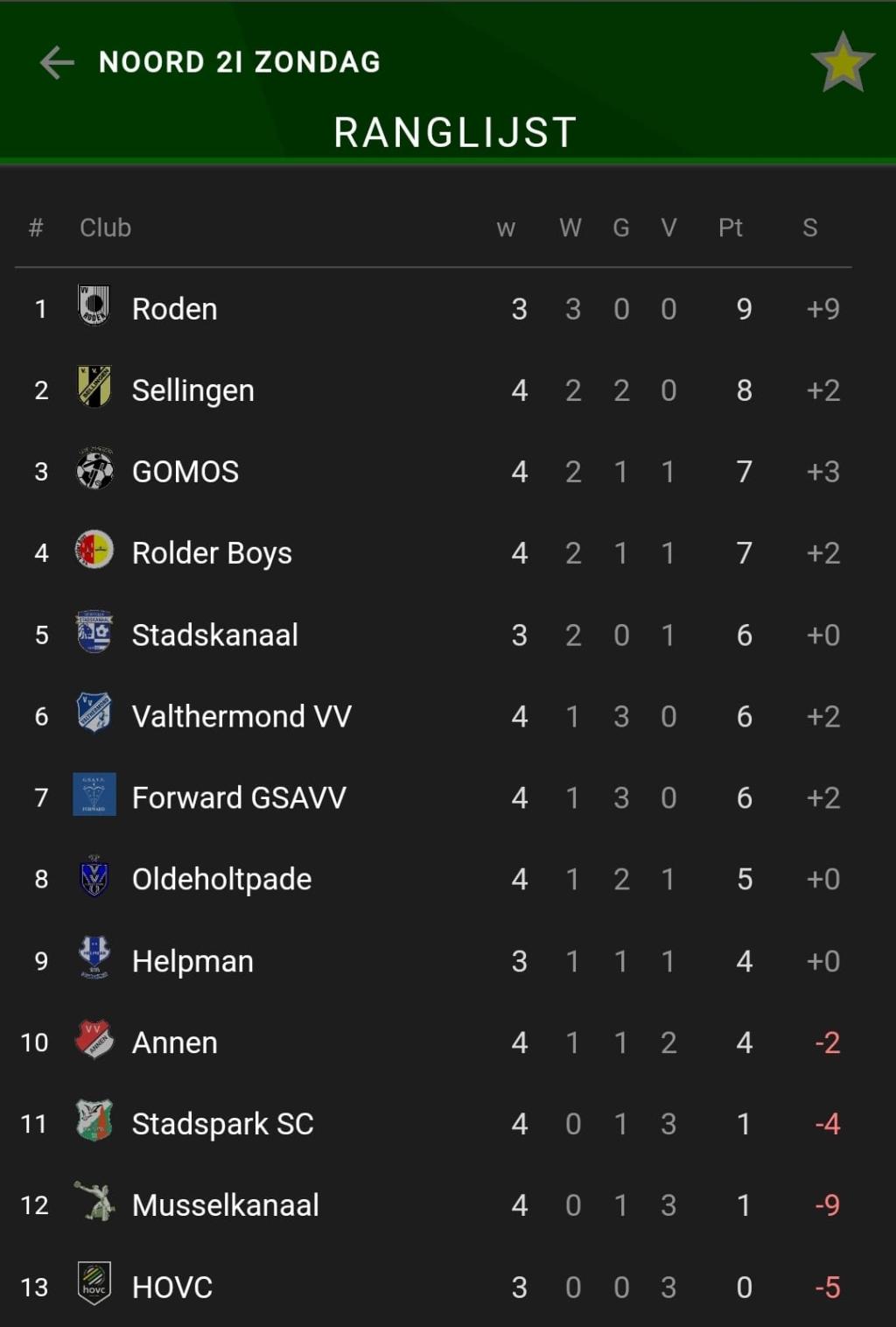Open the Roden club logo
The image size is (896, 1327).
click(x=94, y=306)
